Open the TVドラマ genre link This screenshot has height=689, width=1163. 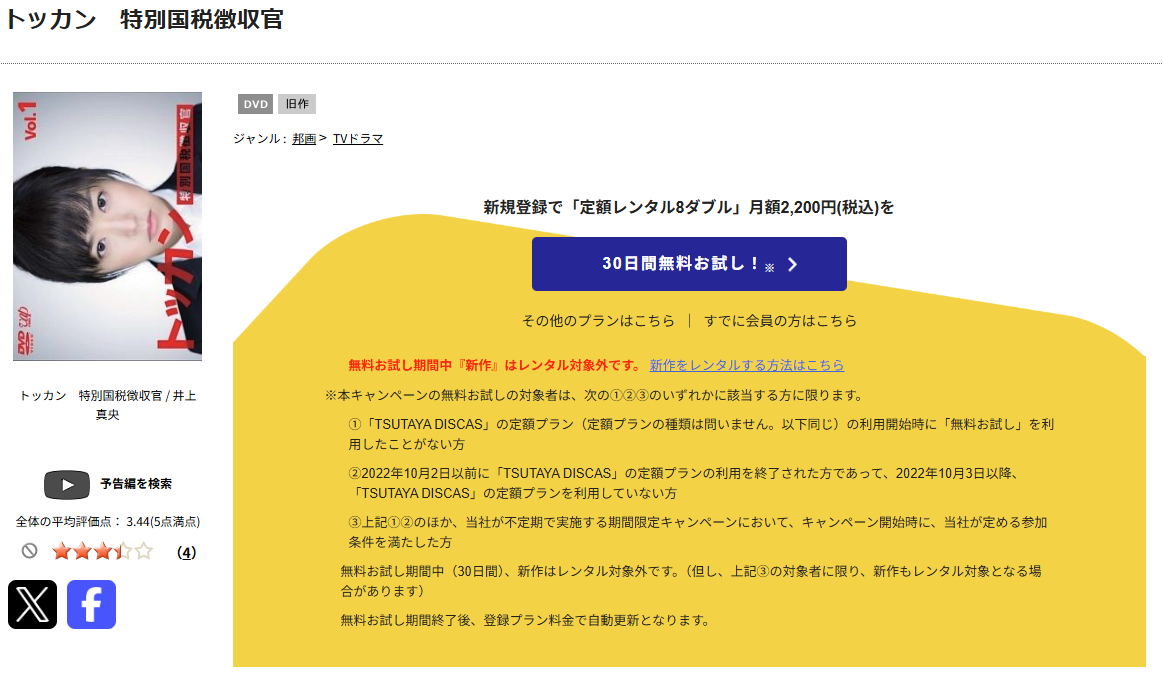tap(358, 139)
